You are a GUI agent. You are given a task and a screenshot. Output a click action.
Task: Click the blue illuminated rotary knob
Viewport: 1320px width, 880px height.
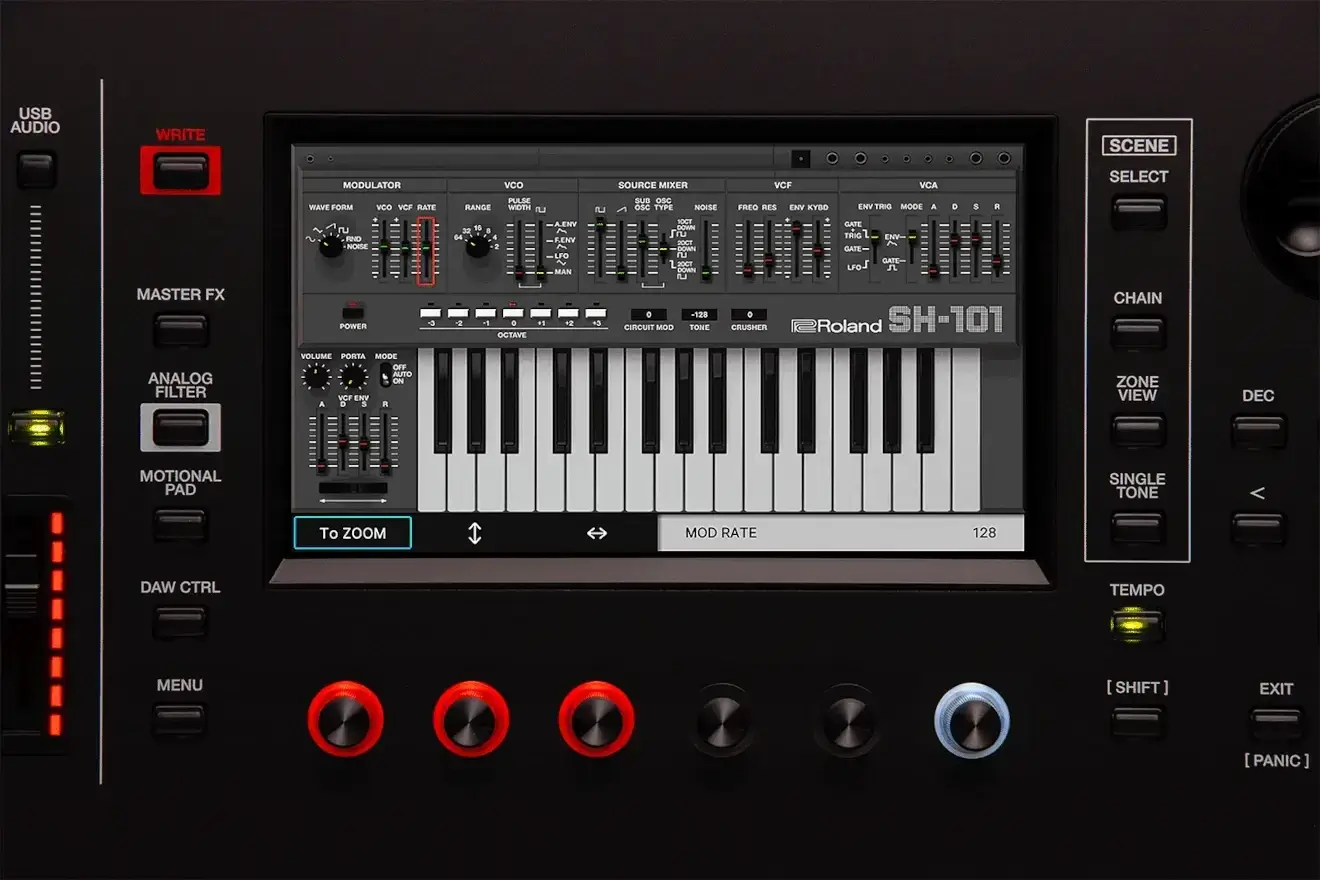[x=972, y=720]
